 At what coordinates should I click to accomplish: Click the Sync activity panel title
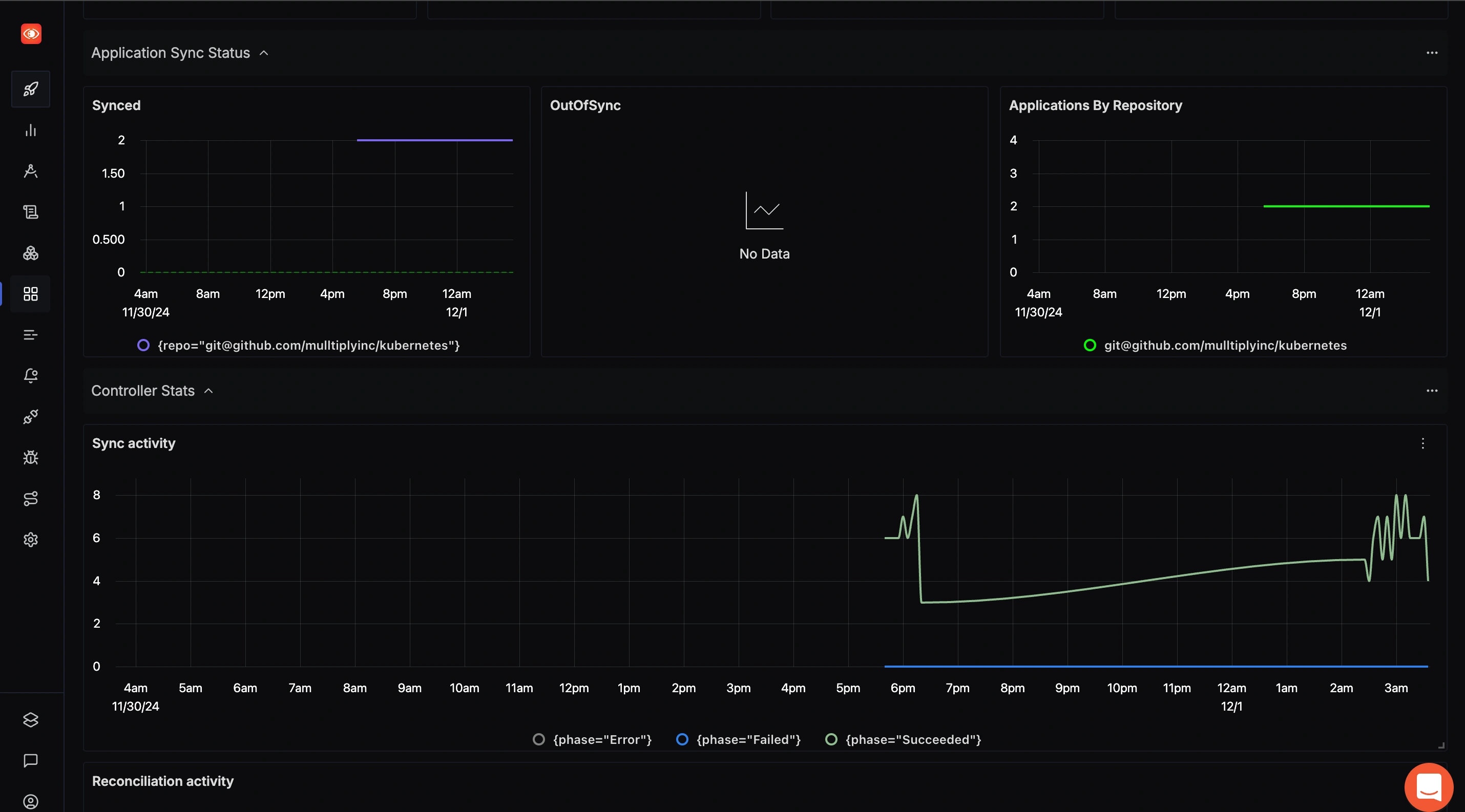click(x=134, y=444)
